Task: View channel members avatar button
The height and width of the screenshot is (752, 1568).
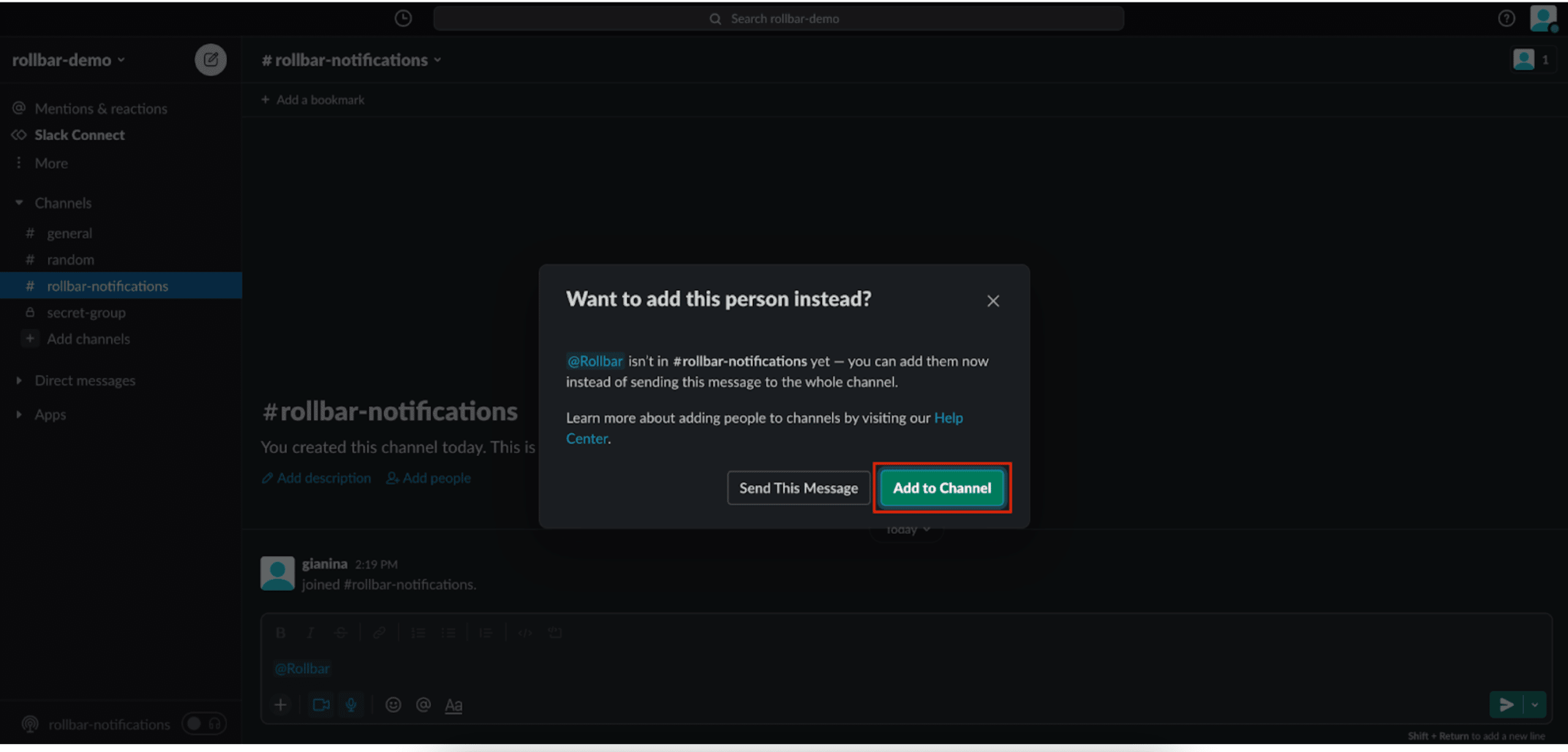Action: tap(1532, 60)
